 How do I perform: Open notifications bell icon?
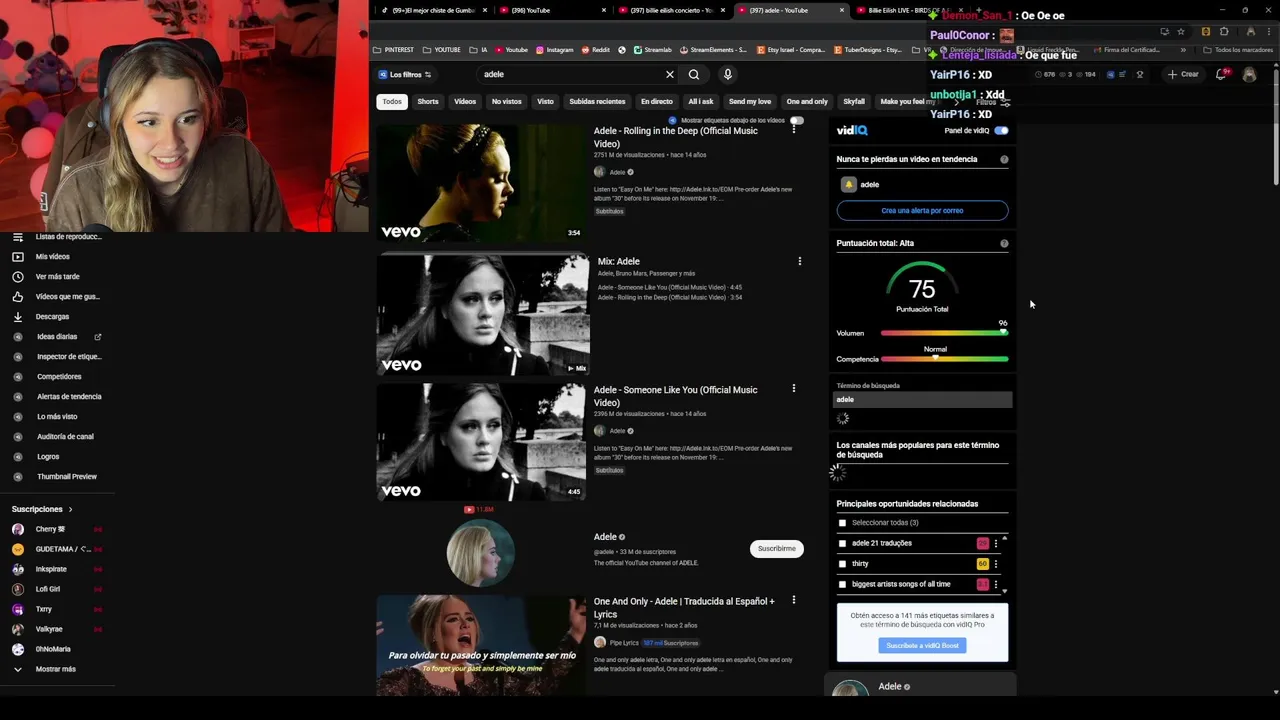(1222, 74)
